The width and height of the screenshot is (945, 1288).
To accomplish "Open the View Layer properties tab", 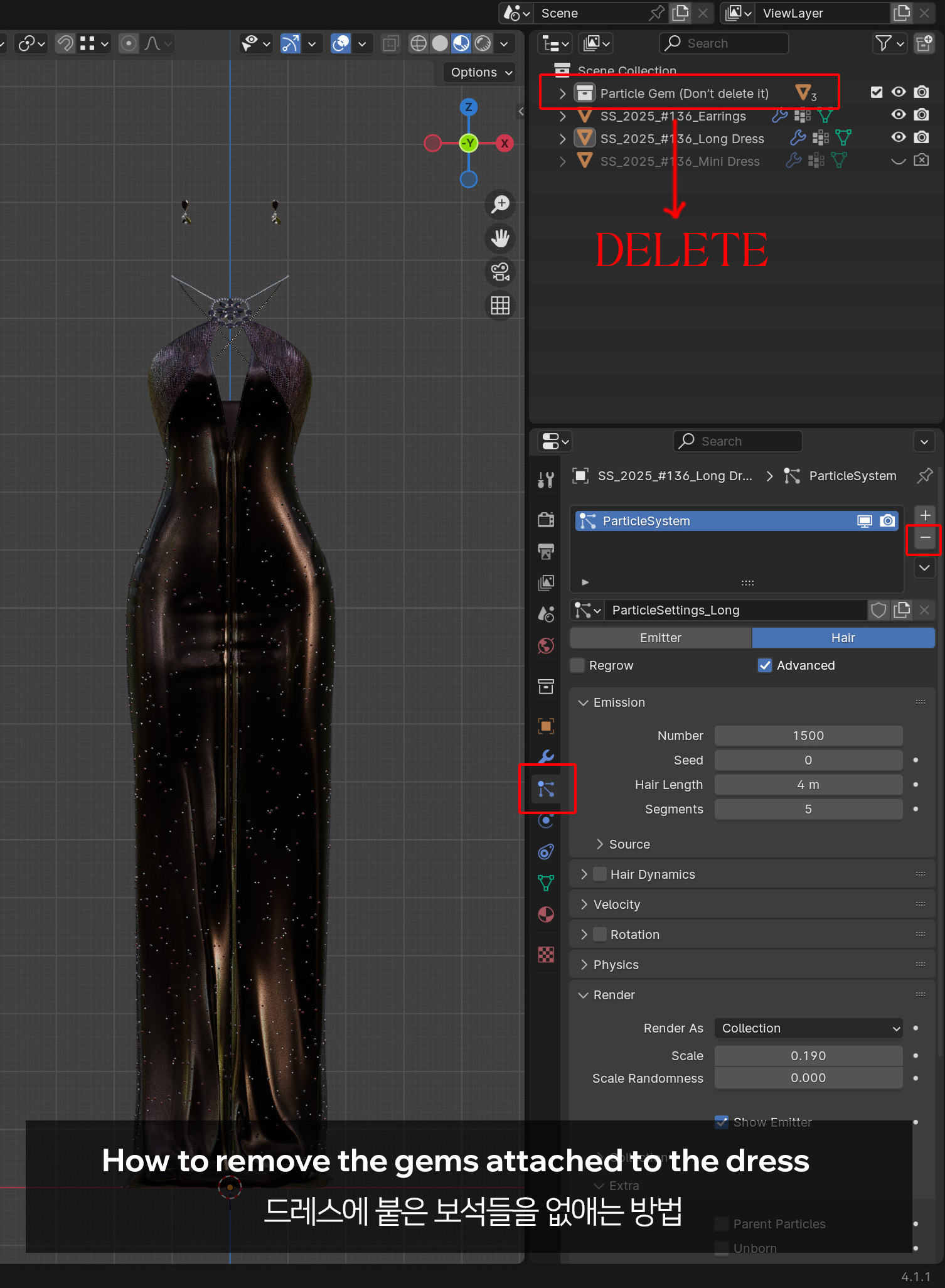I will [546, 583].
